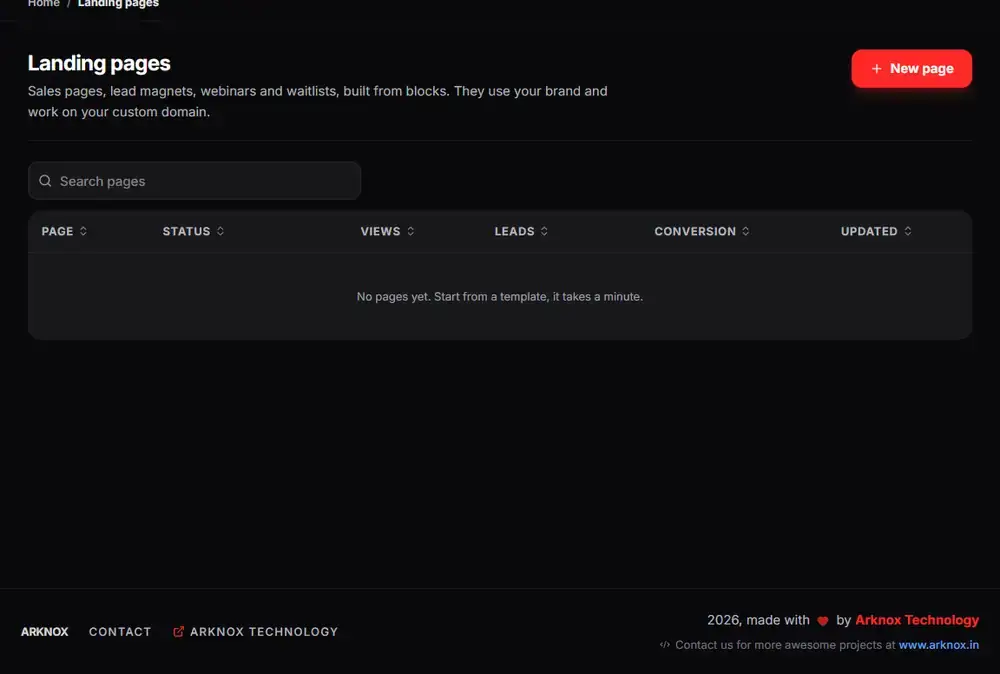Click the code brackets icon in the footer
This screenshot has width=1000, height=674.
(x=665, y=645)
